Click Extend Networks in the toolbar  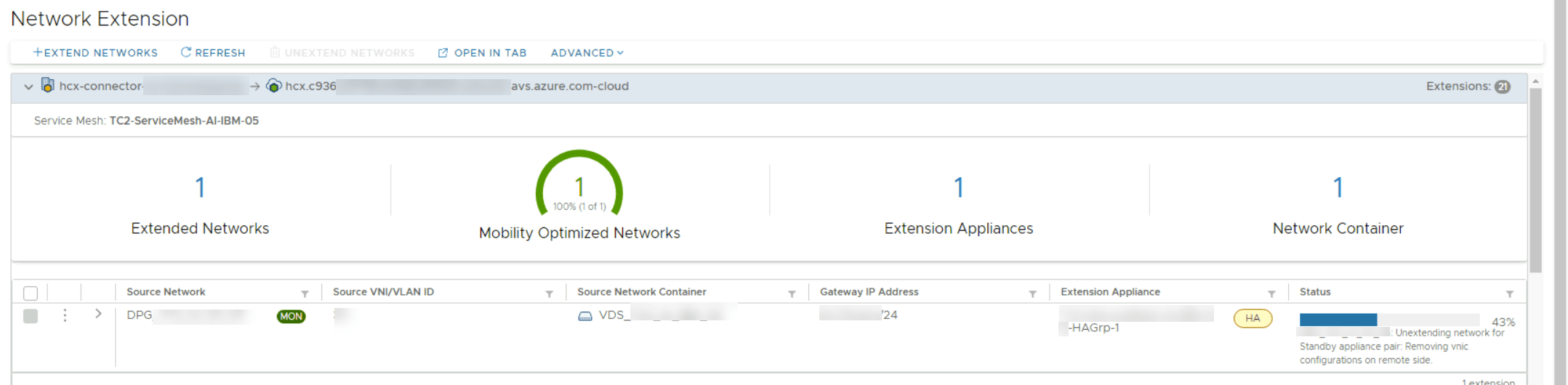coord(95,53)
